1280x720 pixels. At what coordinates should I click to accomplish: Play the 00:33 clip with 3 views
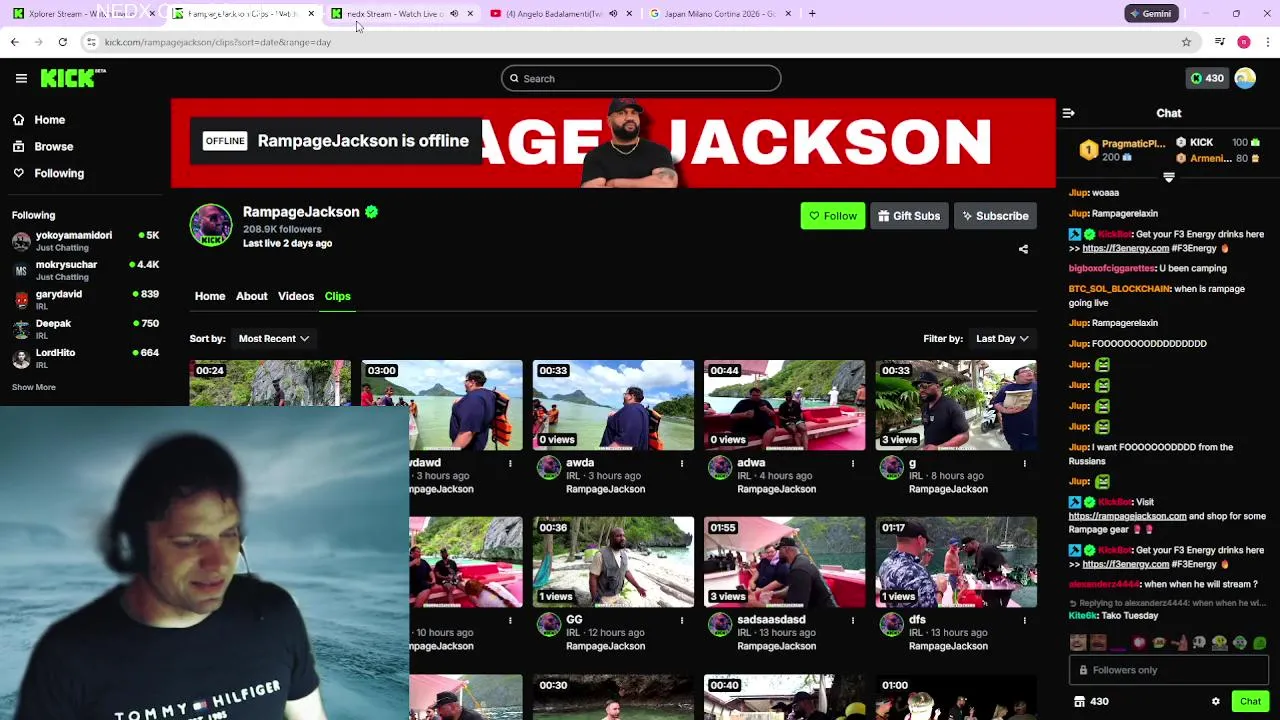point(956,405)
